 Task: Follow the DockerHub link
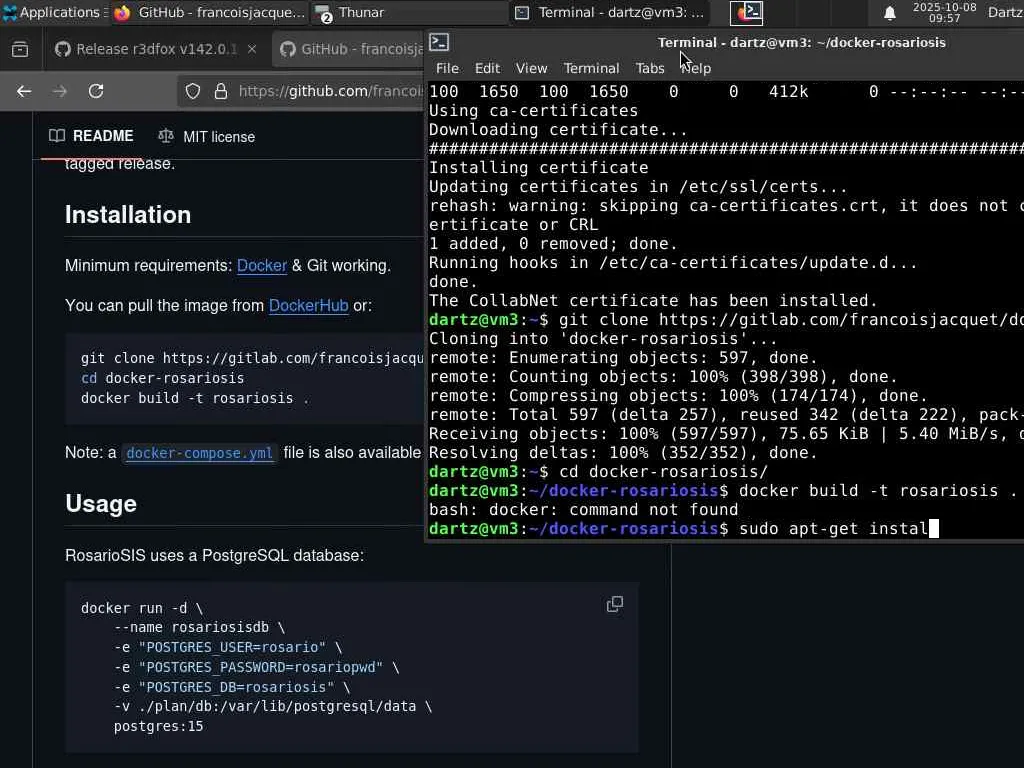coord(309,306)
